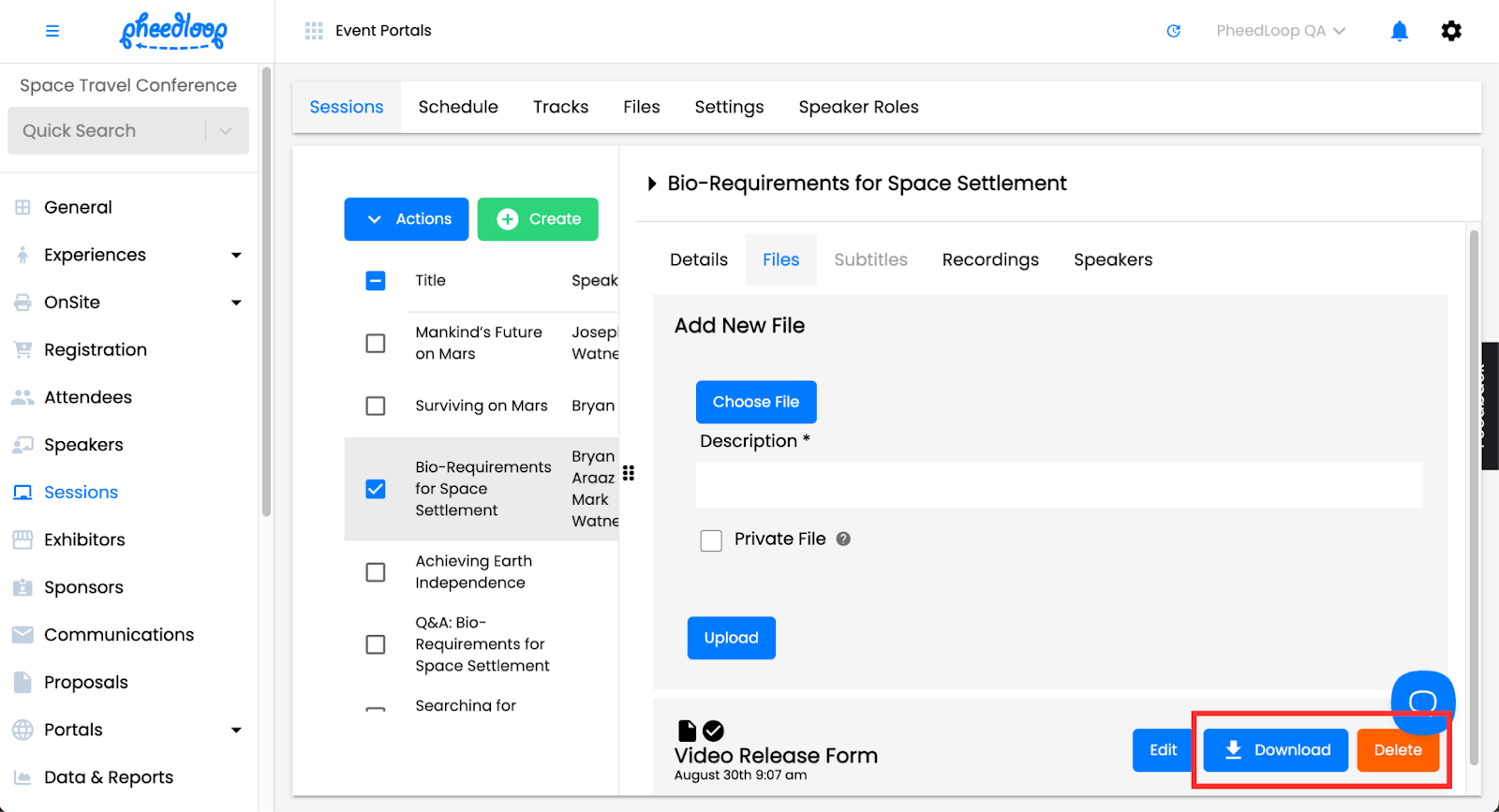Click the Portals globe icon
This screenshot has height=812, width=1499.
(22, 730)
